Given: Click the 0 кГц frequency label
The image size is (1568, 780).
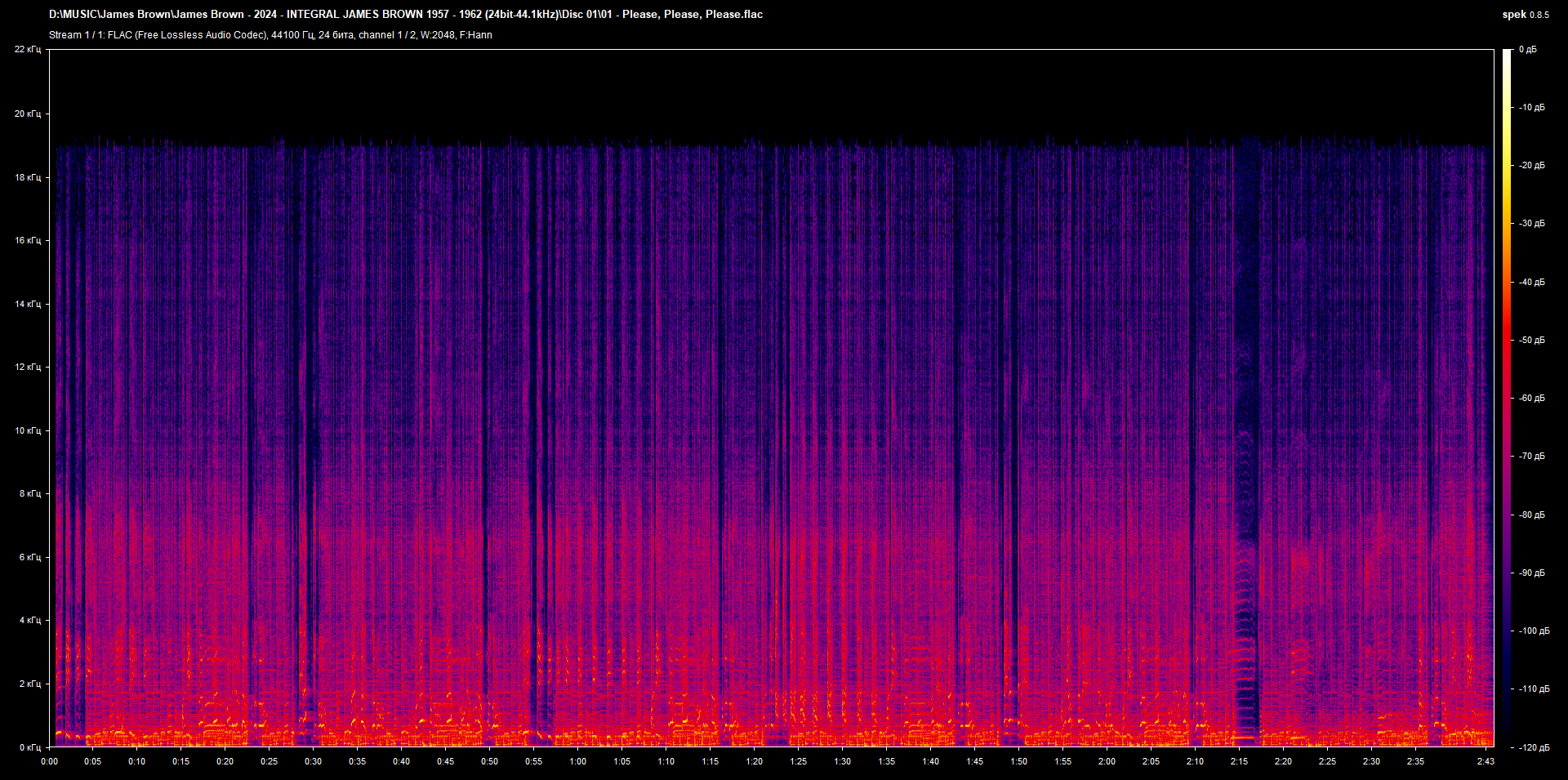Looking at the screenshot, I should pyautogui.click(x=29, y=747).
